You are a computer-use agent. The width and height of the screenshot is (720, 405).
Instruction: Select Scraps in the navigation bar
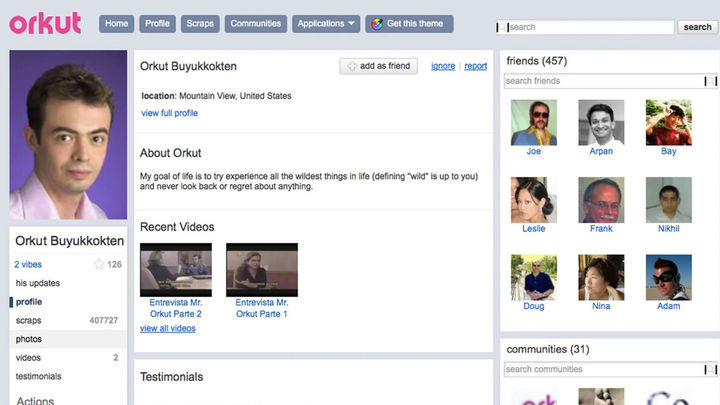pos(199,24)
